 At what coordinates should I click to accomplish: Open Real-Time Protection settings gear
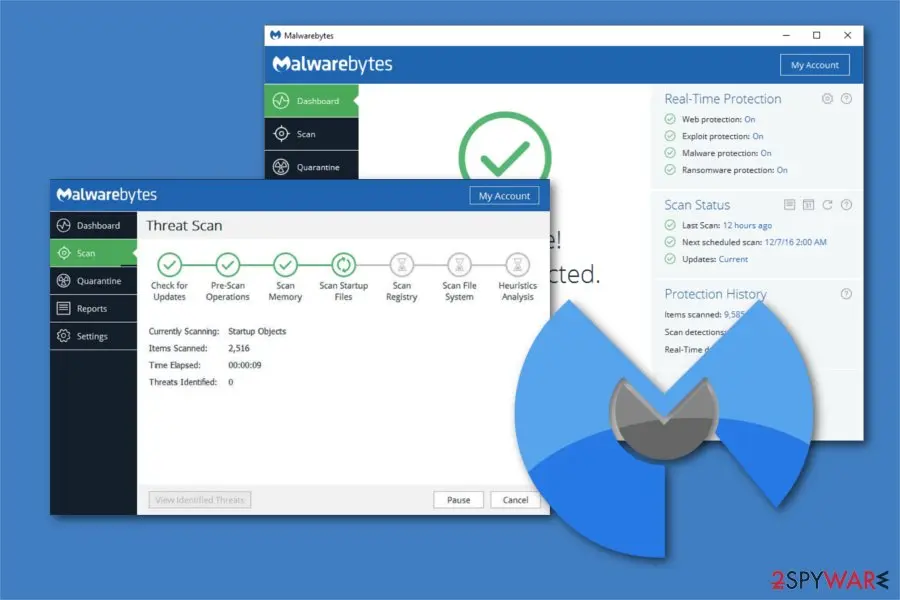coord(827,99)
